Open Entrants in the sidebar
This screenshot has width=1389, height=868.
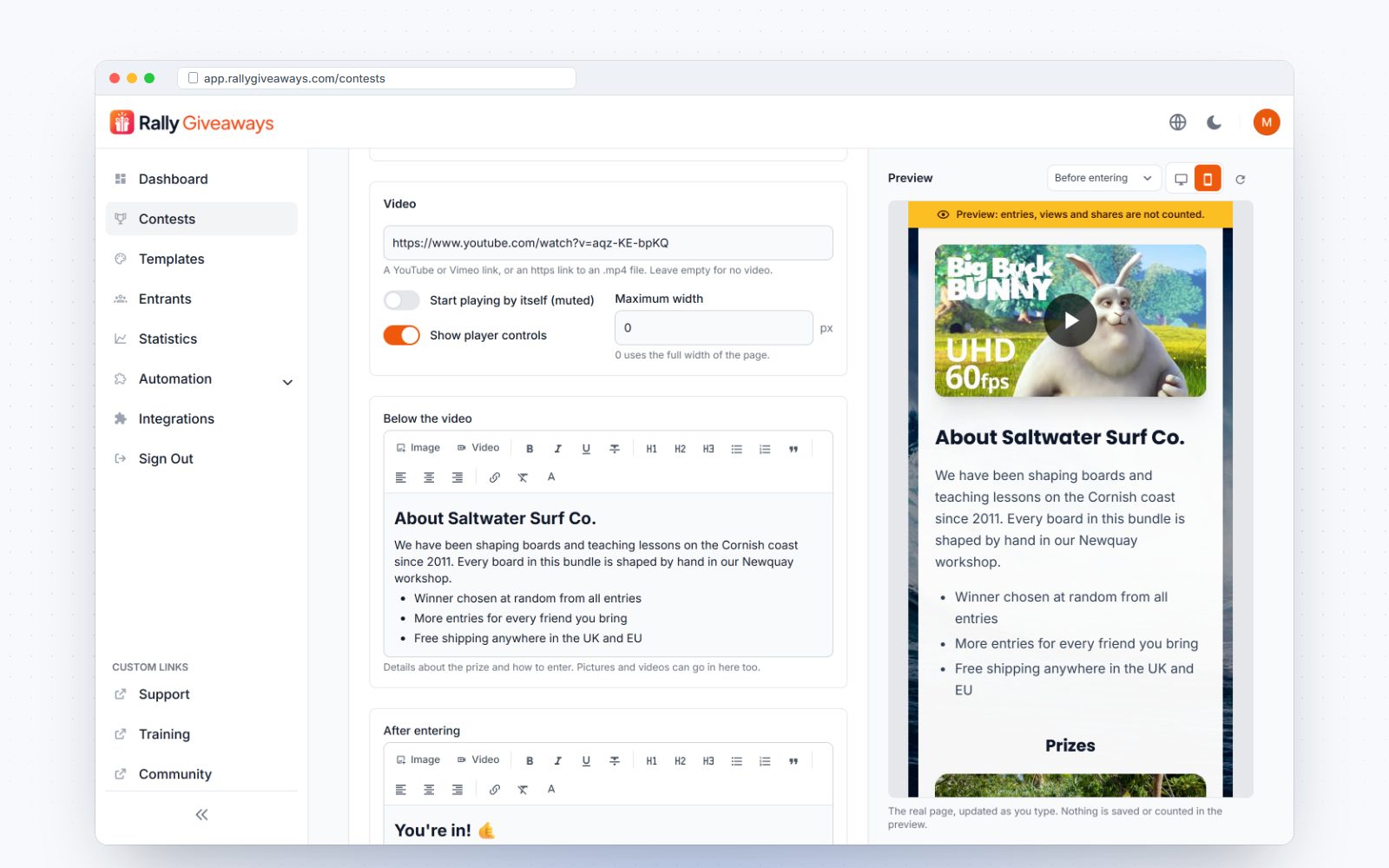(x=201, y=299)
